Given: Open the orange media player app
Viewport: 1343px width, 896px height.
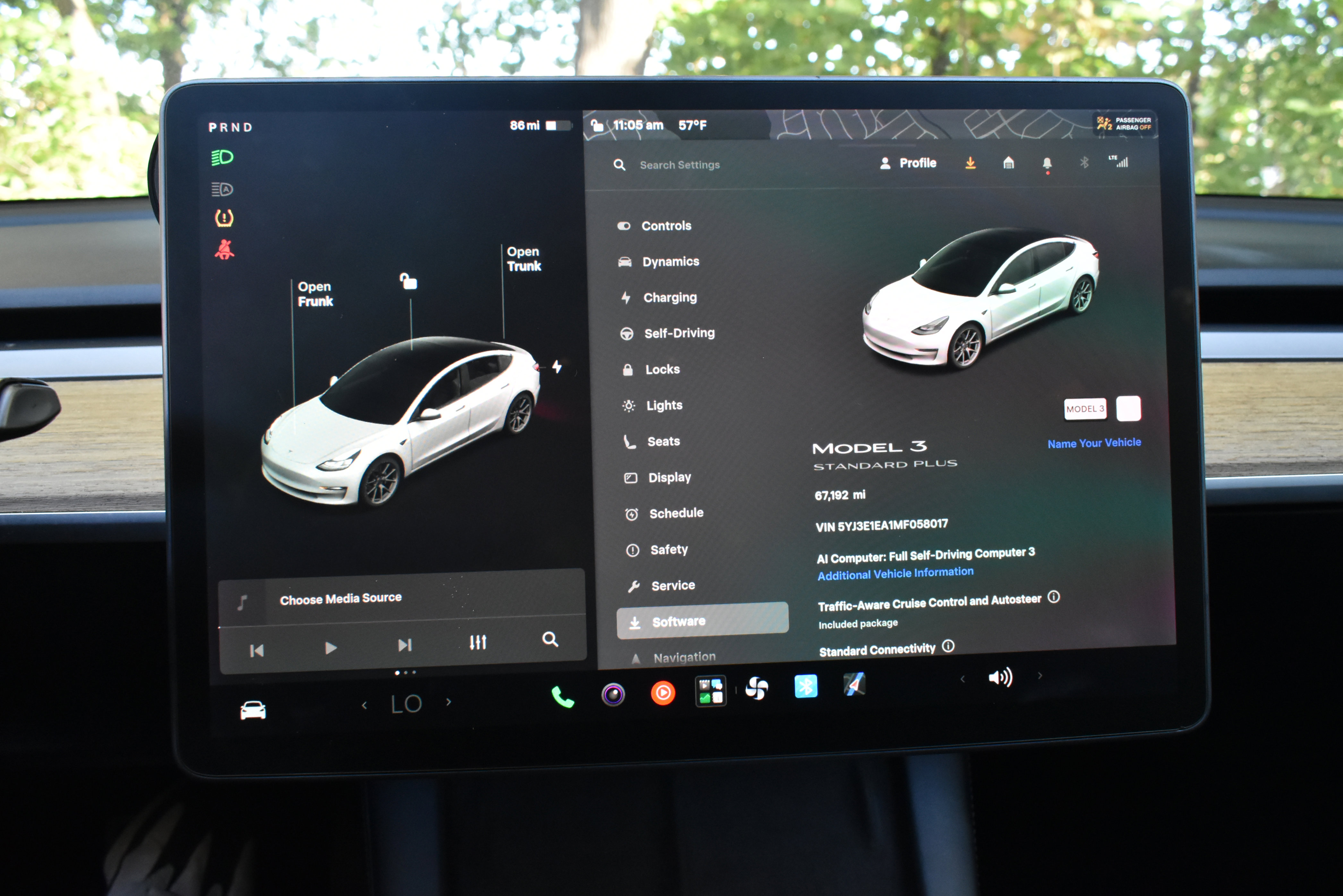Looking at the screenshot, I should (x=663, y=693).
